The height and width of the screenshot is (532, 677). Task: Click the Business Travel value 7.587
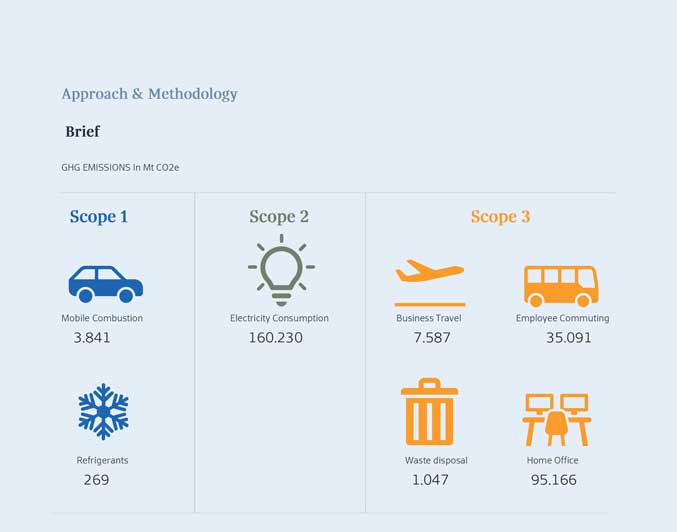pos(432,338)
